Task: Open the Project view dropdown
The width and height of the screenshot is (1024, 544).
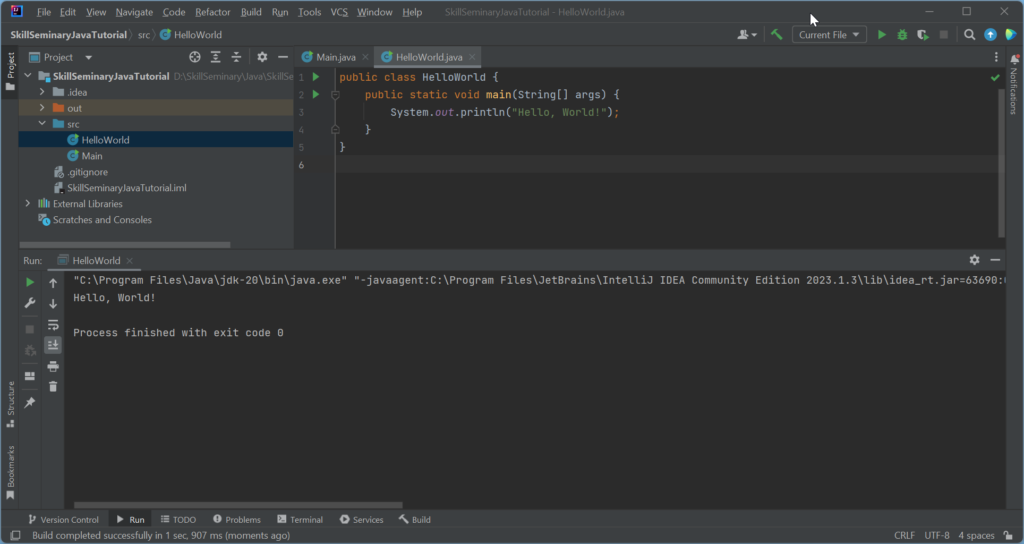Action: (61, 57)
